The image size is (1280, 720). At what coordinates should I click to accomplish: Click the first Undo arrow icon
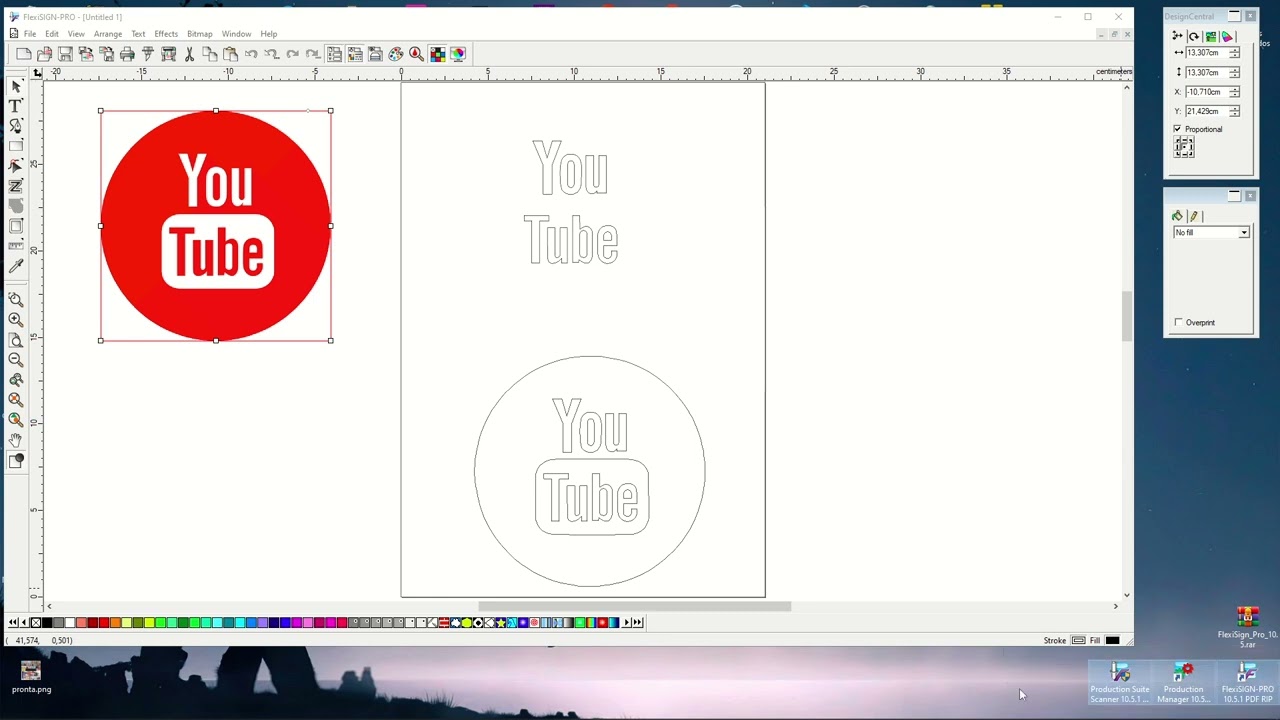251,54
